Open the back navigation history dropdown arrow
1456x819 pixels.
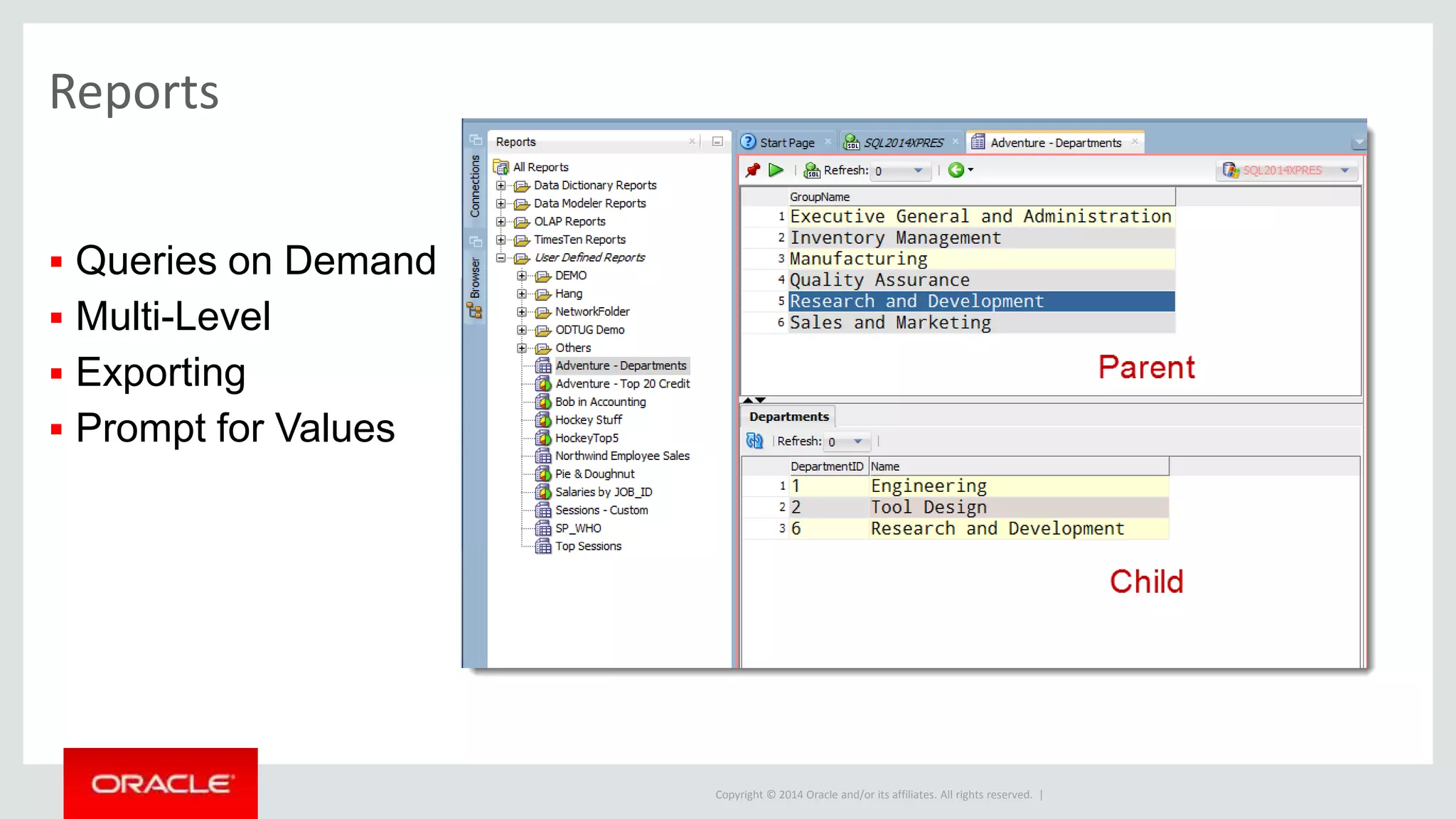(x=970, y=170)
